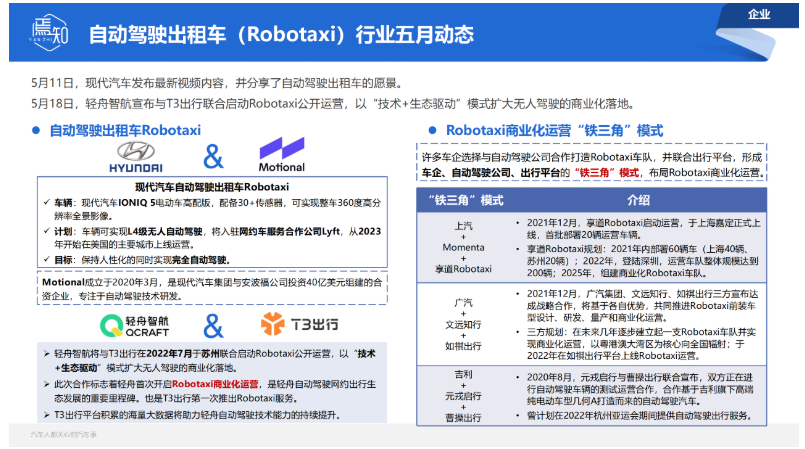Click the 企业 tab label

click(x=759, y=14)
